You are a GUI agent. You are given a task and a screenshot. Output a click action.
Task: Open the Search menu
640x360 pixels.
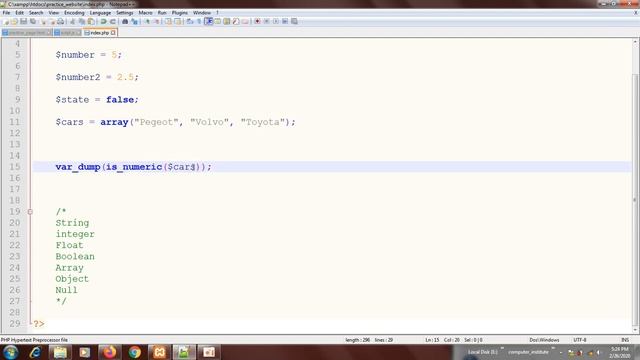pos(36,13)
